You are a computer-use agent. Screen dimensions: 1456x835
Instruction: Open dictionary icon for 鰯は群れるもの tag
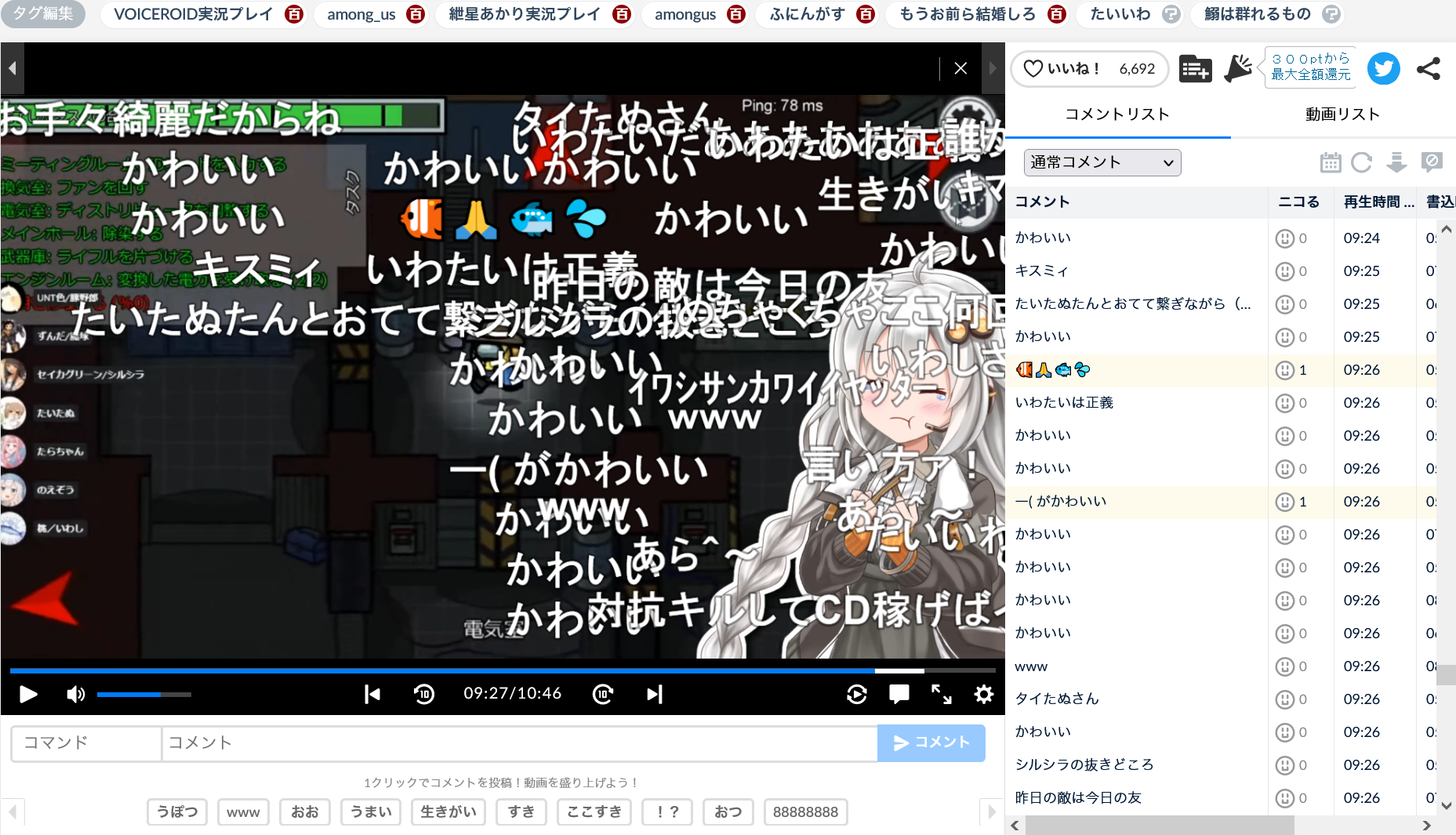[x=1331, y=14]
